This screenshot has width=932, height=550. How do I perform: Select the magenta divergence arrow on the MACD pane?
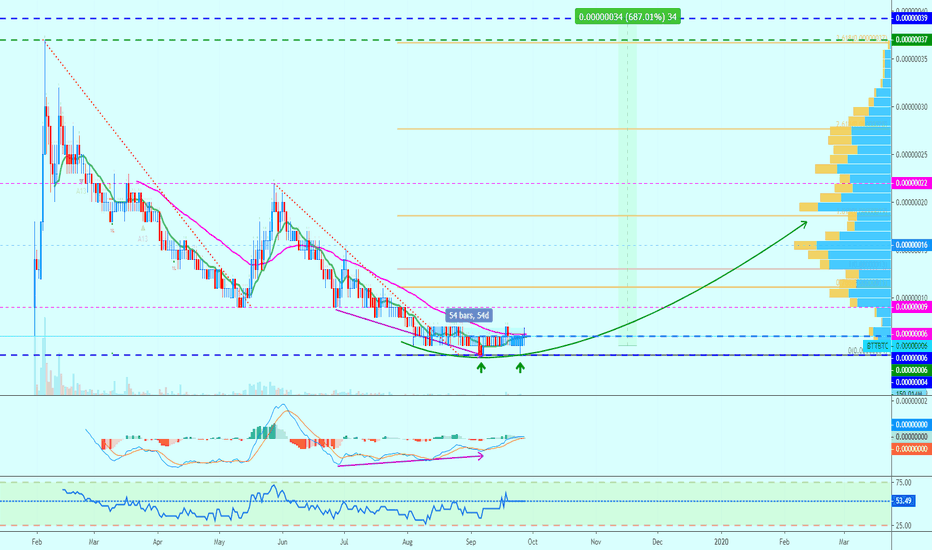(x=411, y=461)
